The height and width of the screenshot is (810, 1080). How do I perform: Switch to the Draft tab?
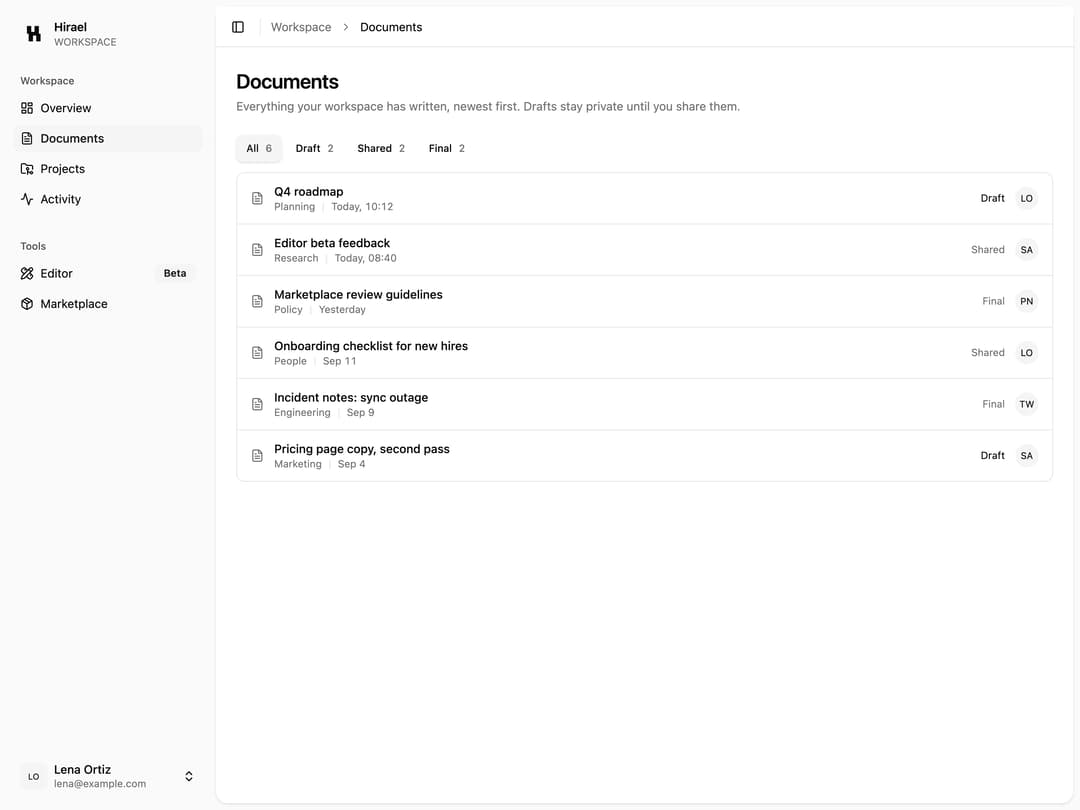314,148
